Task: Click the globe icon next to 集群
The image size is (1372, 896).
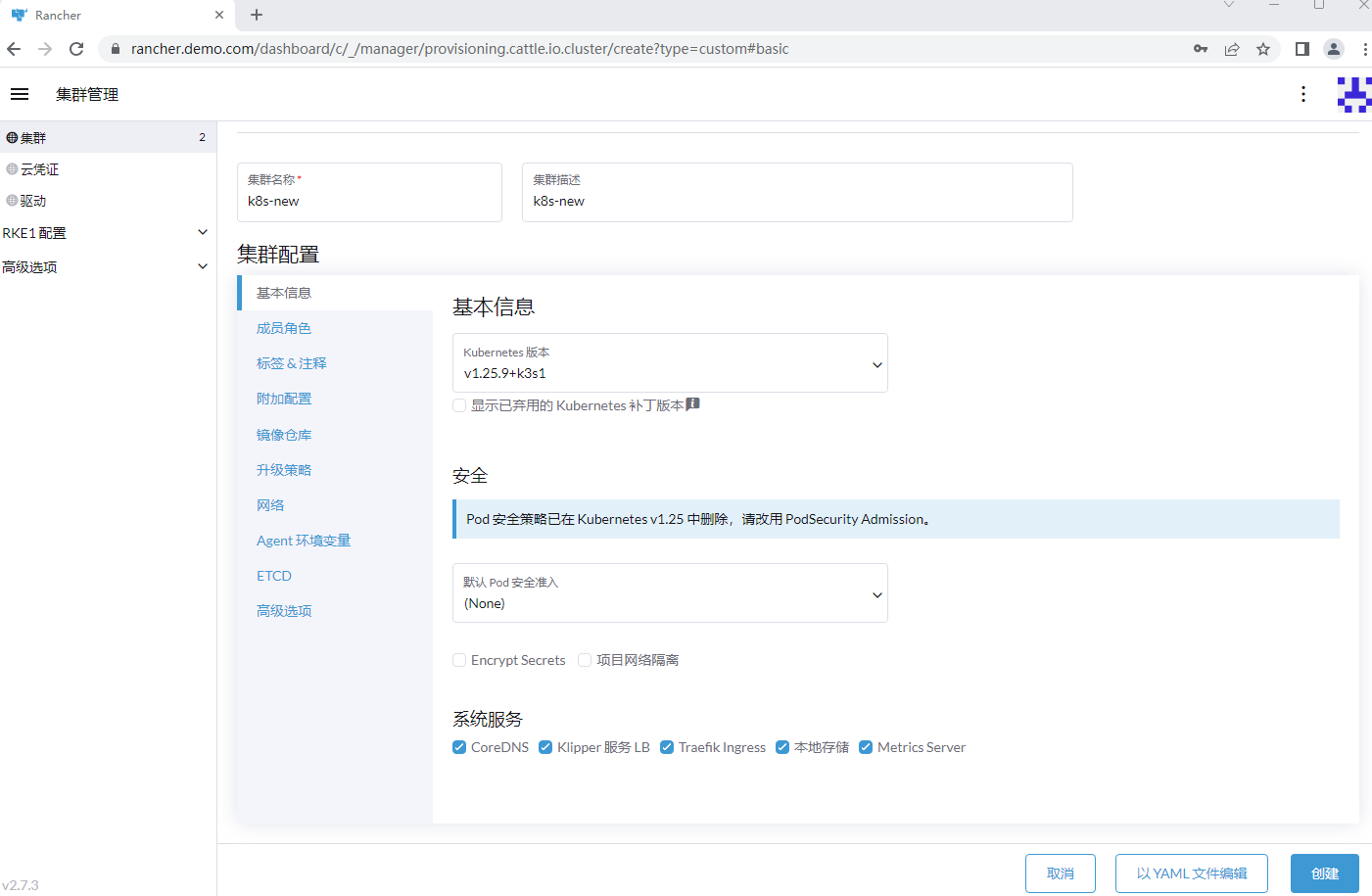Action: (12, 138)
